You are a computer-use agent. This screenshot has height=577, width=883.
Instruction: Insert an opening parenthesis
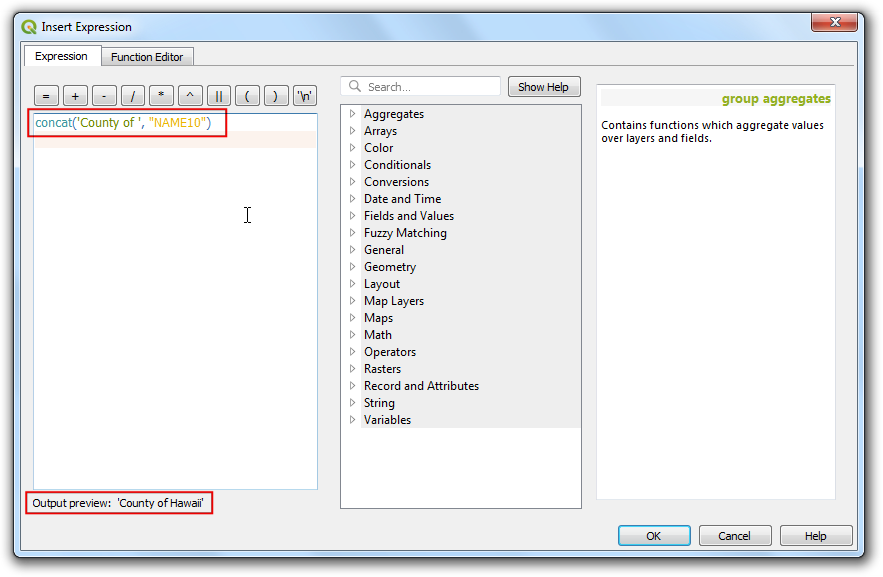247,96
